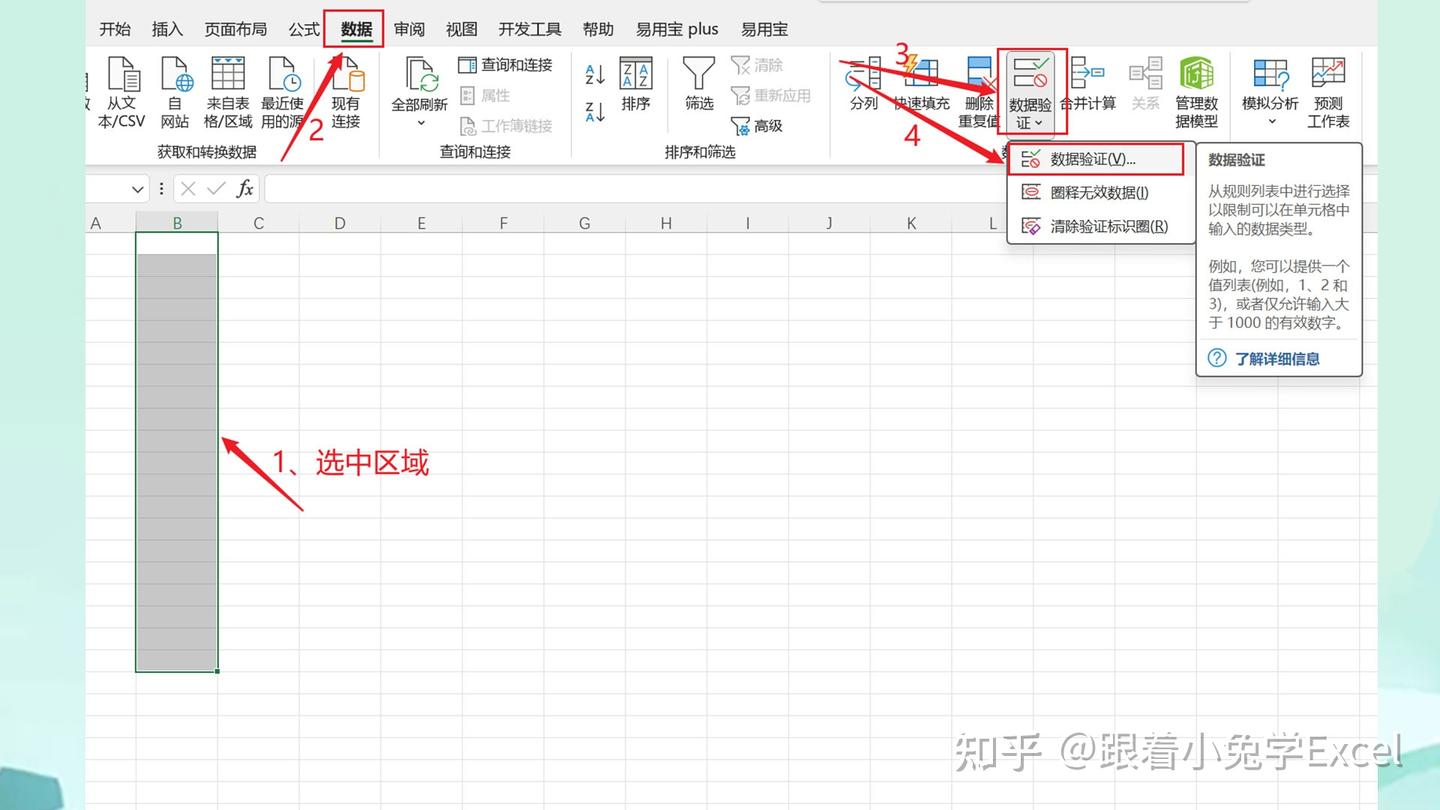Expand the What-If Analysis dropdown arrow
This screenshot has height=810, width=1440.
1271,122
